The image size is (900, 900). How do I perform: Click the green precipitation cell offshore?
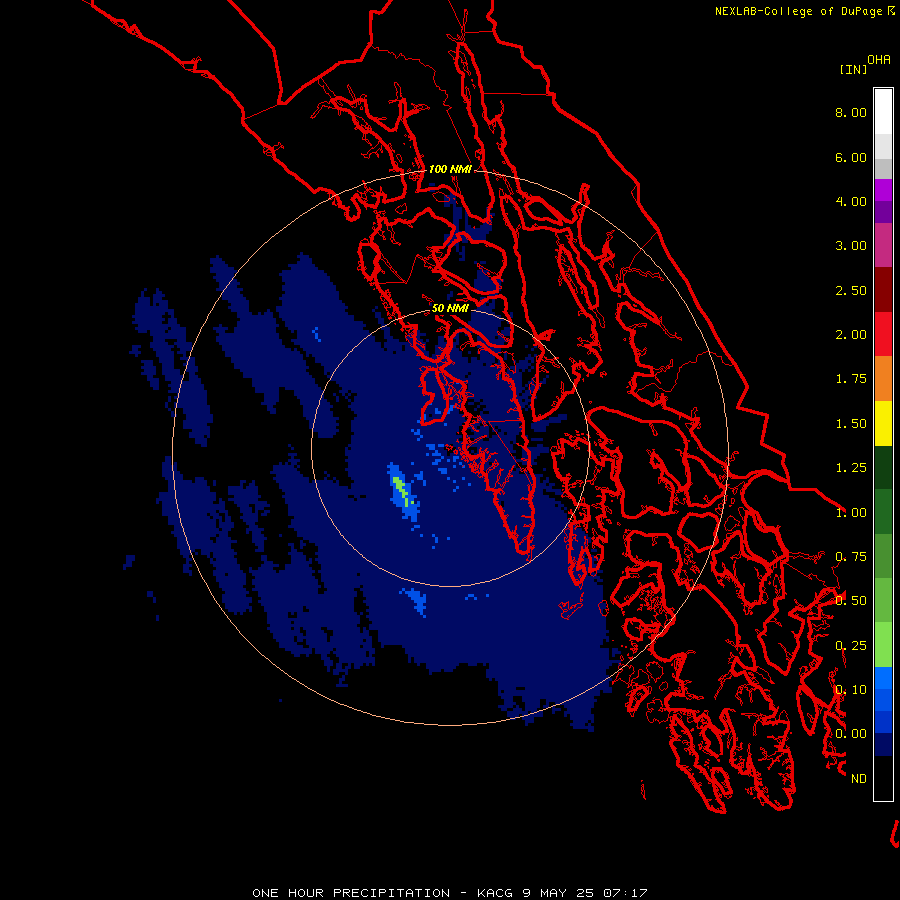coord(402,491)
